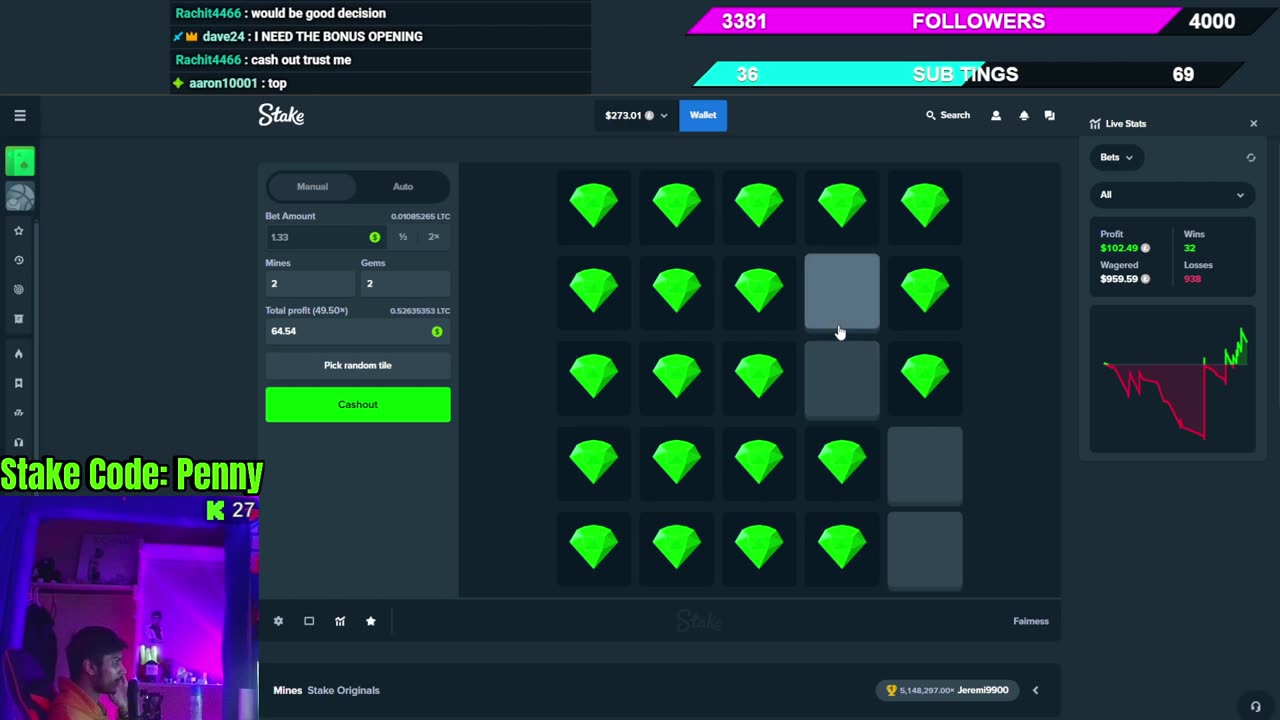Viewport: 1280px width, 720px height.
Task: Open the headset icon in left sidebar
Action: click(18, 442)
